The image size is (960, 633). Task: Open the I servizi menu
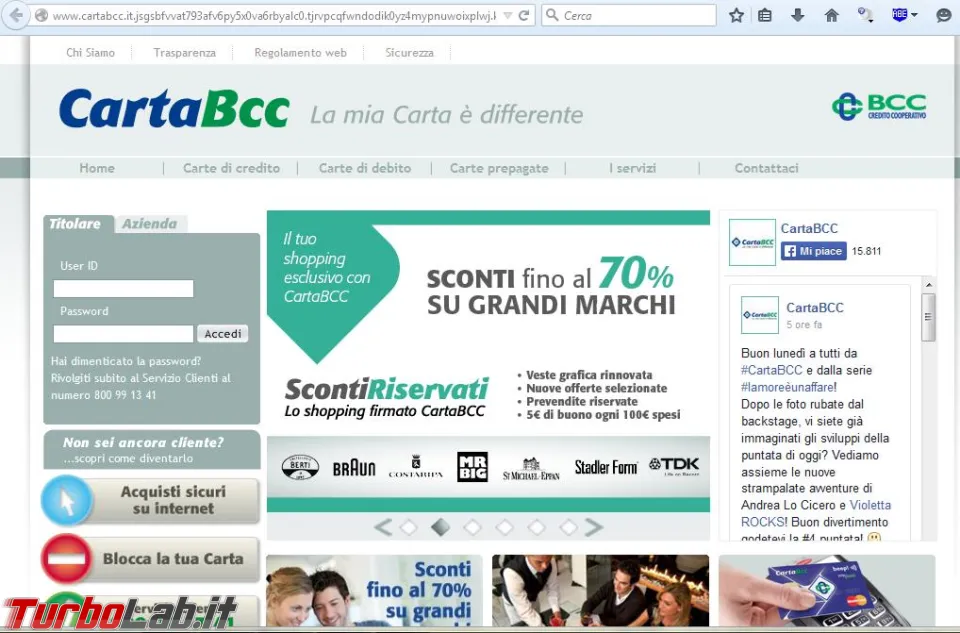pyautogui.click(x=632, y=168)
